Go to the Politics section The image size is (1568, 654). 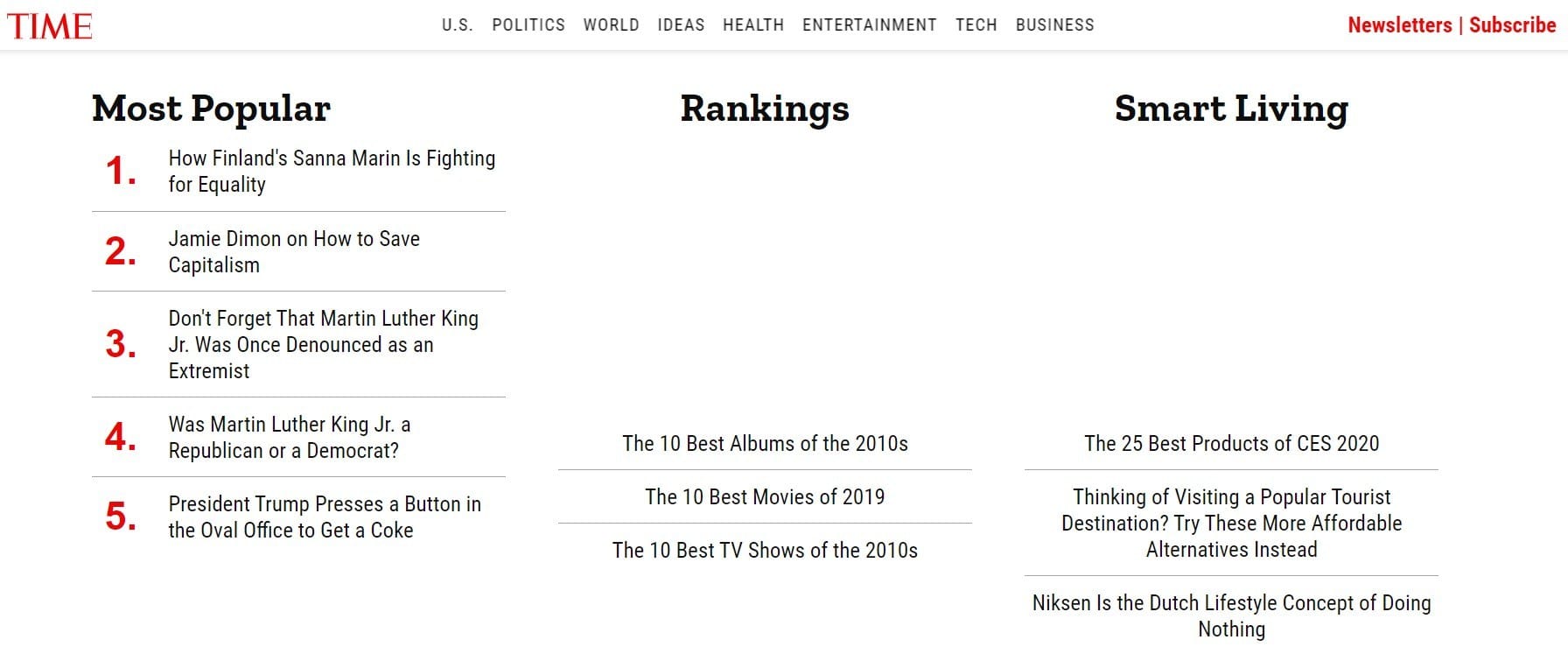click(528, 25)
